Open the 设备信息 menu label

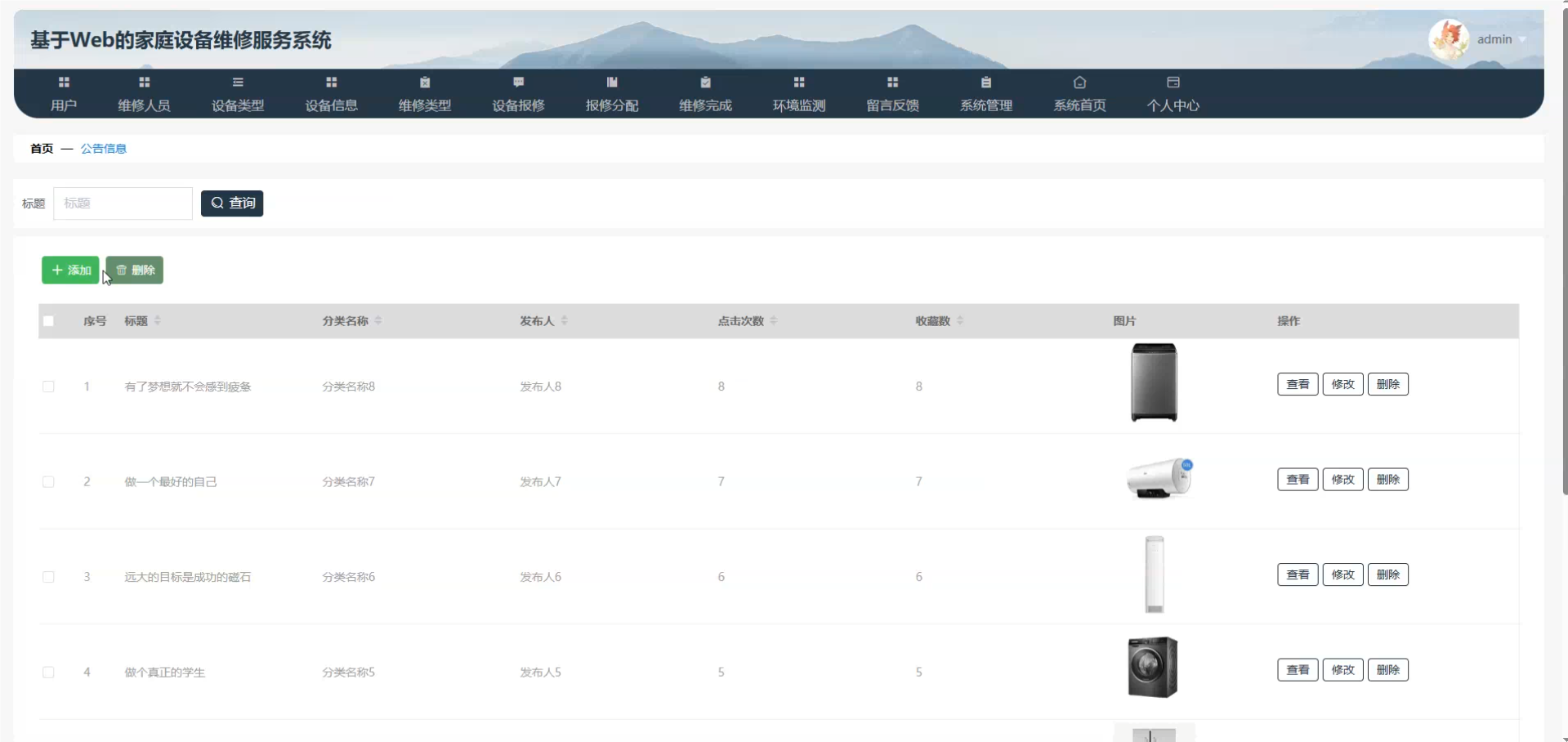click(331, 105)
